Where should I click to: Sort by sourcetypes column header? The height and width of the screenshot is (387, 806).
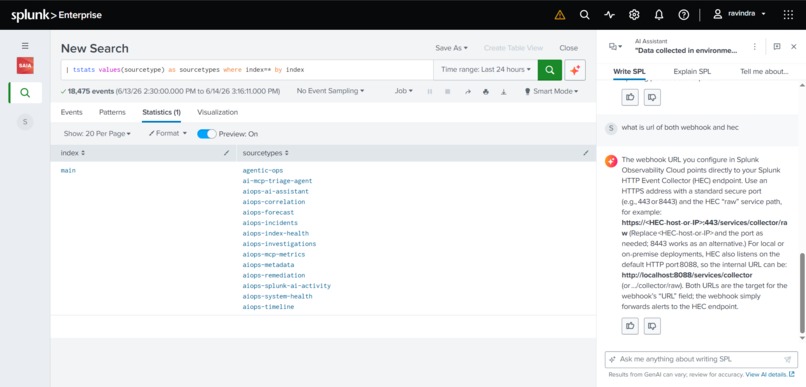266,153
